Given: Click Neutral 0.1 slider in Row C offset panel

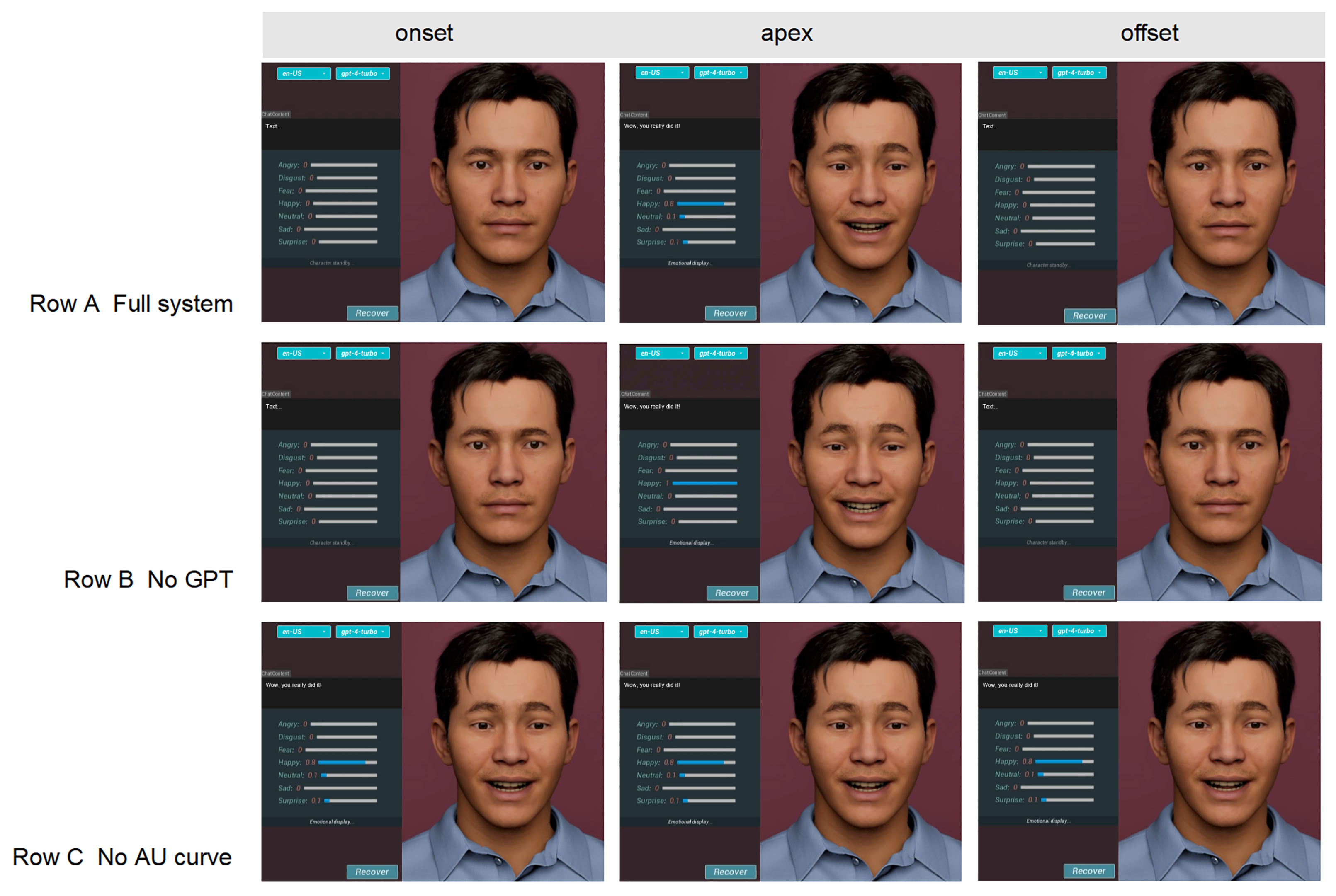Looking at the screenshot, I should tap(1066, 775).
